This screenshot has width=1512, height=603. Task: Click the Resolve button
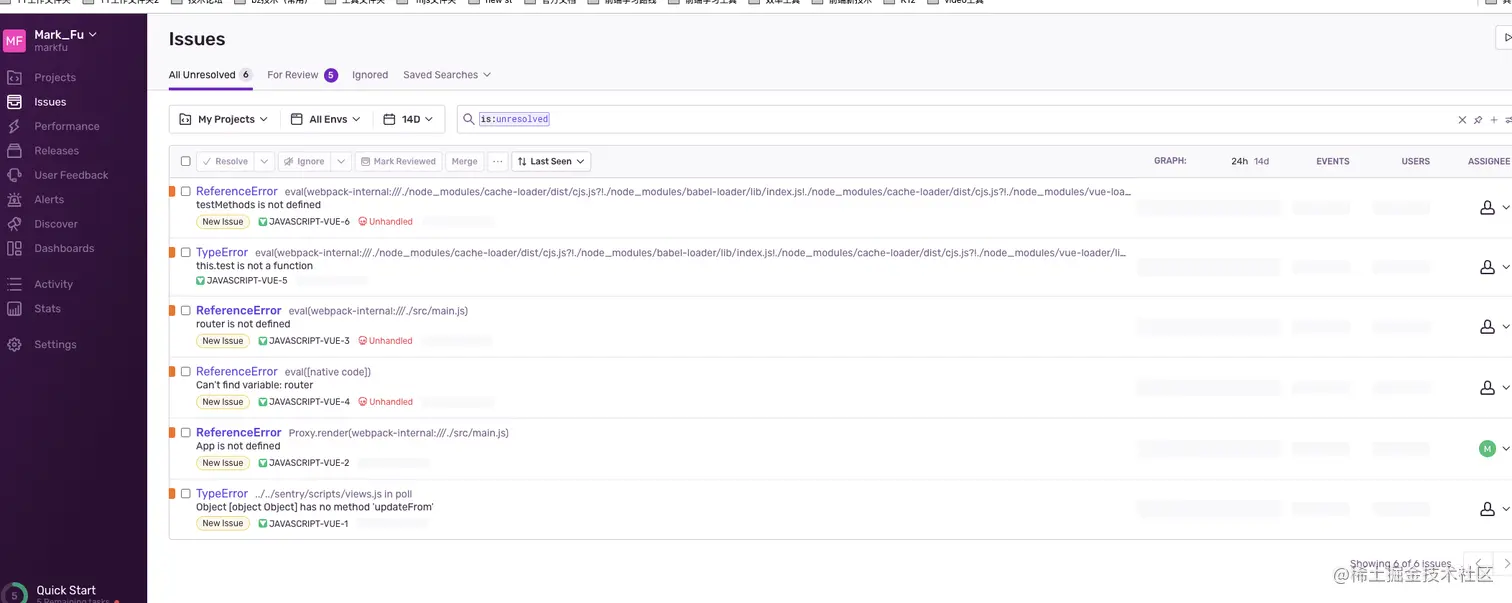[226, 161]
